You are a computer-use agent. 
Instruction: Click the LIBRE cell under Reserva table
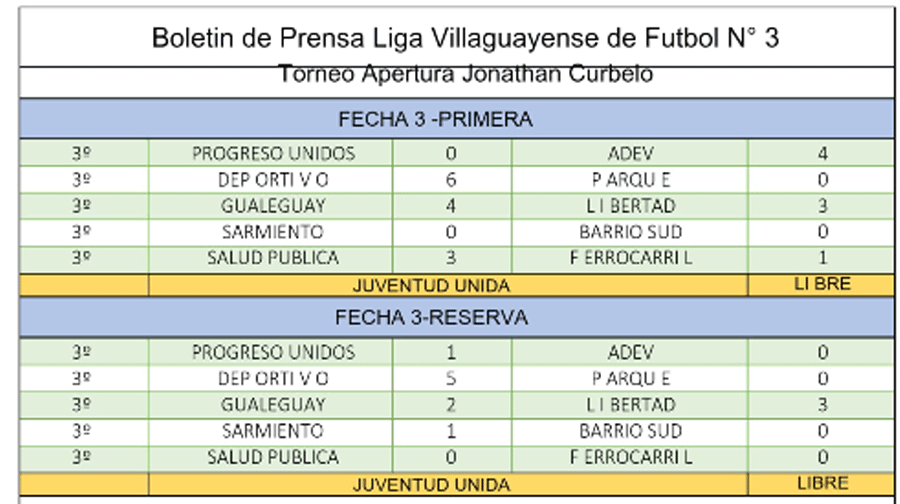pos(822,483)
